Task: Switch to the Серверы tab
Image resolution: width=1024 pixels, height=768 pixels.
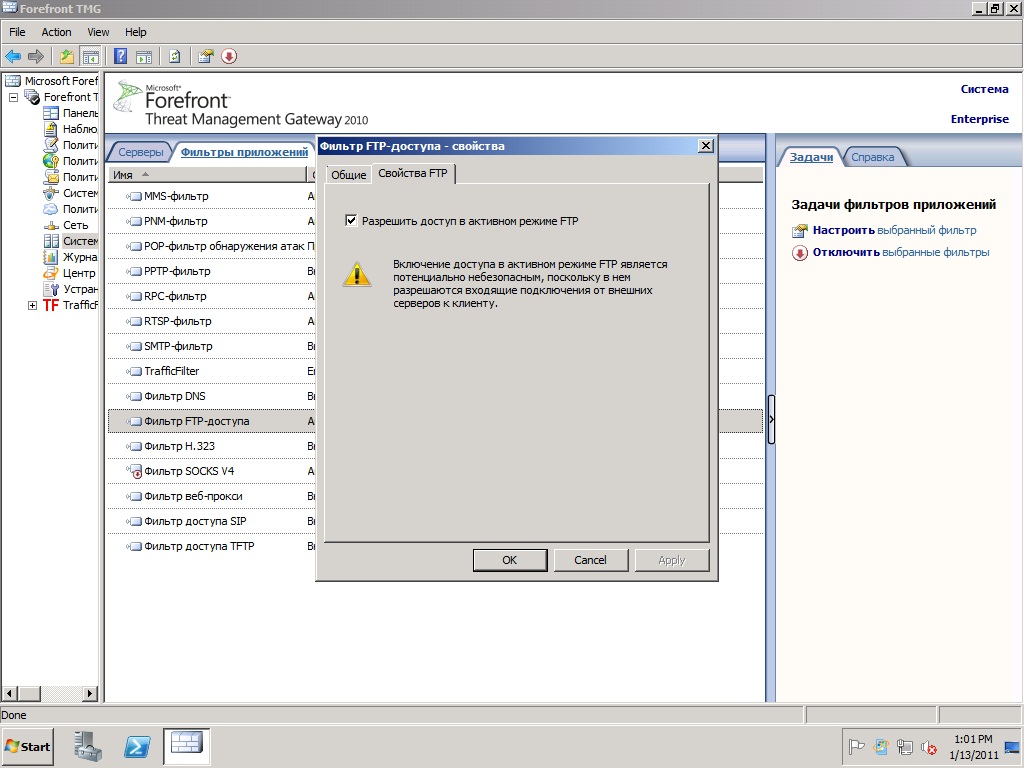Action: 140,152
